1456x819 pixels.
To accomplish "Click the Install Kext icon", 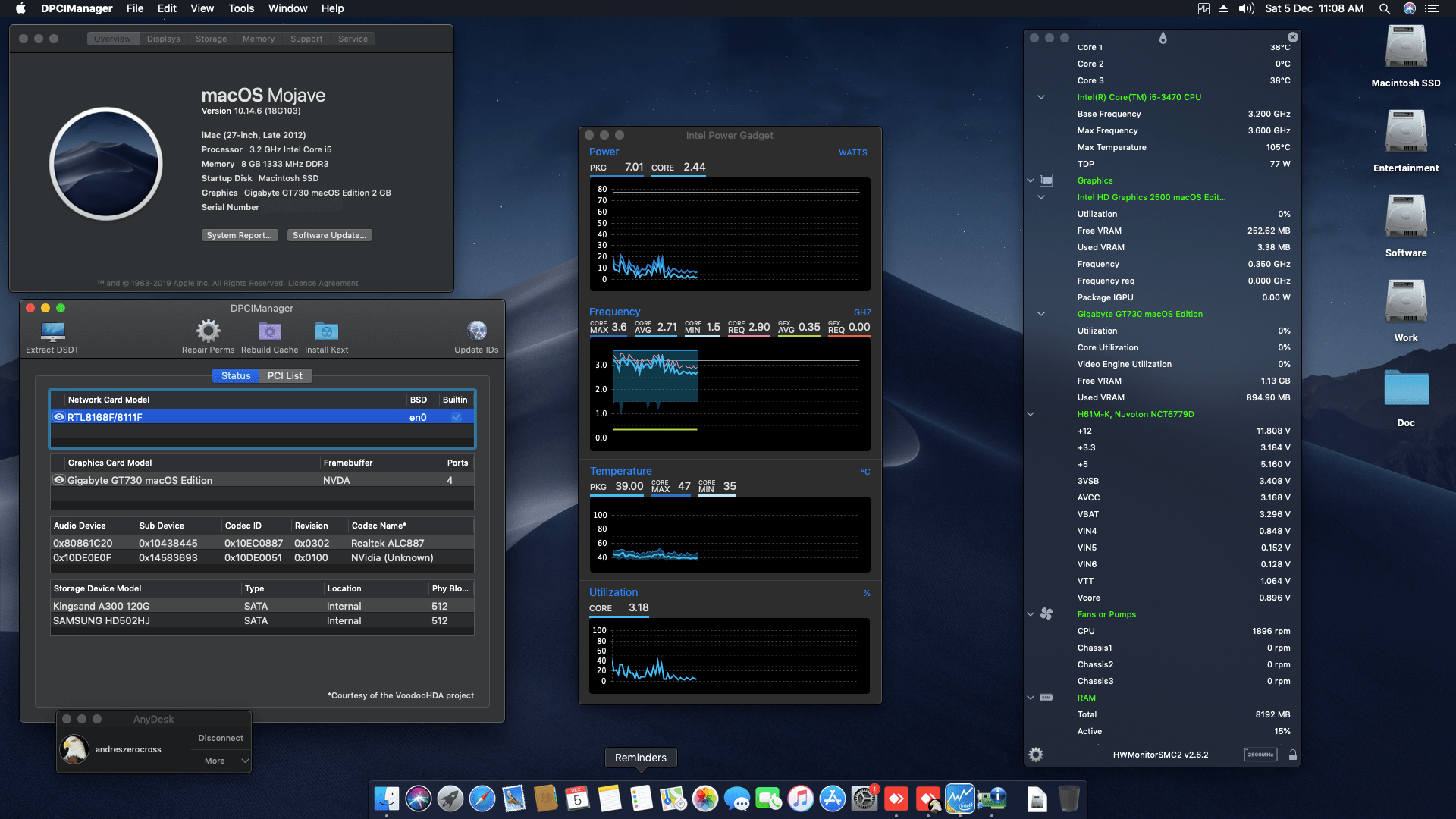I will tap(326, 331).
